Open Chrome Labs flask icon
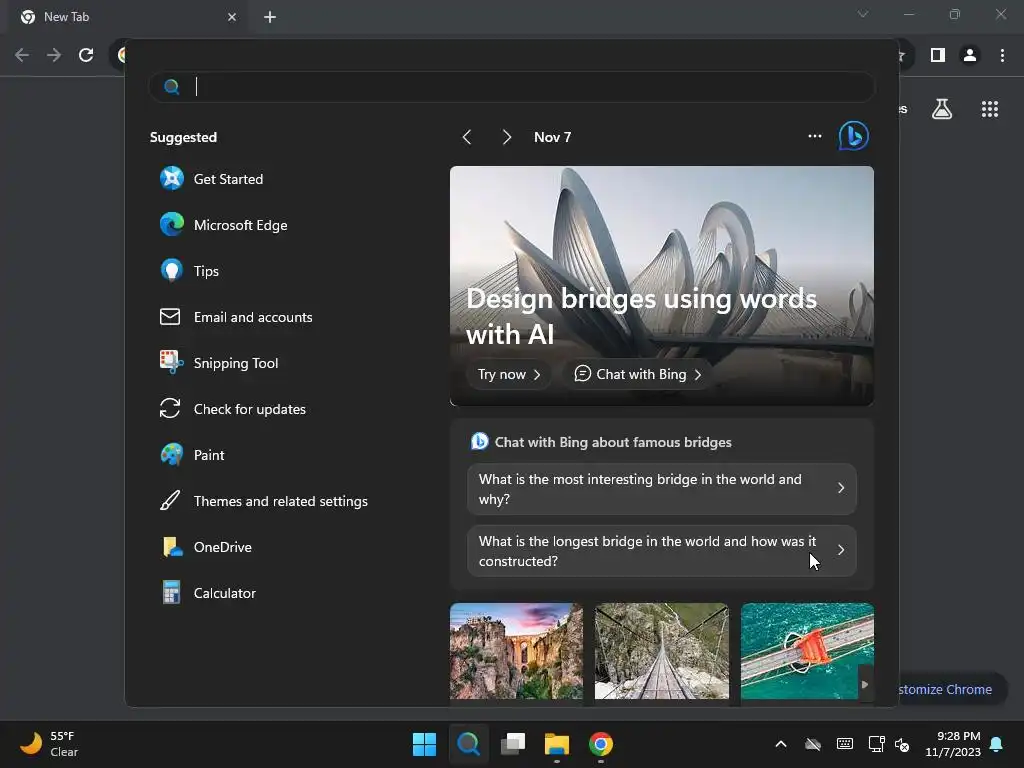 [942, 109]
